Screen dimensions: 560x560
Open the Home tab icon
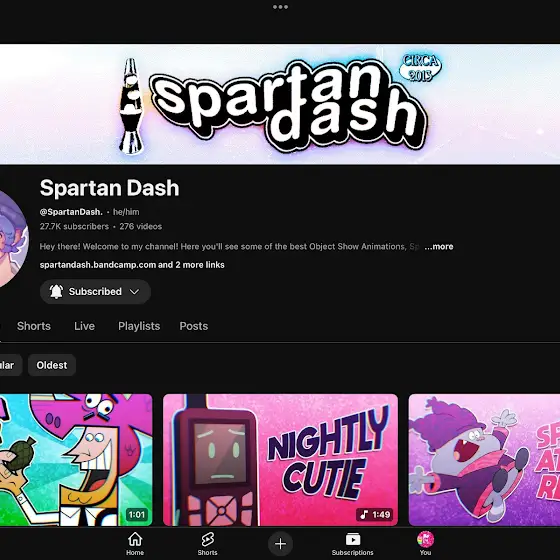coord(135,539)
